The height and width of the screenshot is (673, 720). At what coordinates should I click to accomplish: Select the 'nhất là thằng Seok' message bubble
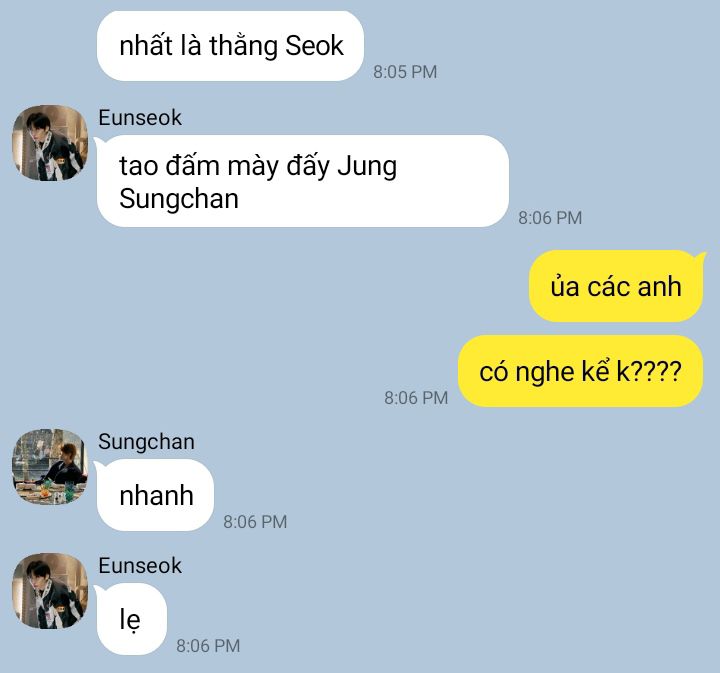[x=231, y=46]
